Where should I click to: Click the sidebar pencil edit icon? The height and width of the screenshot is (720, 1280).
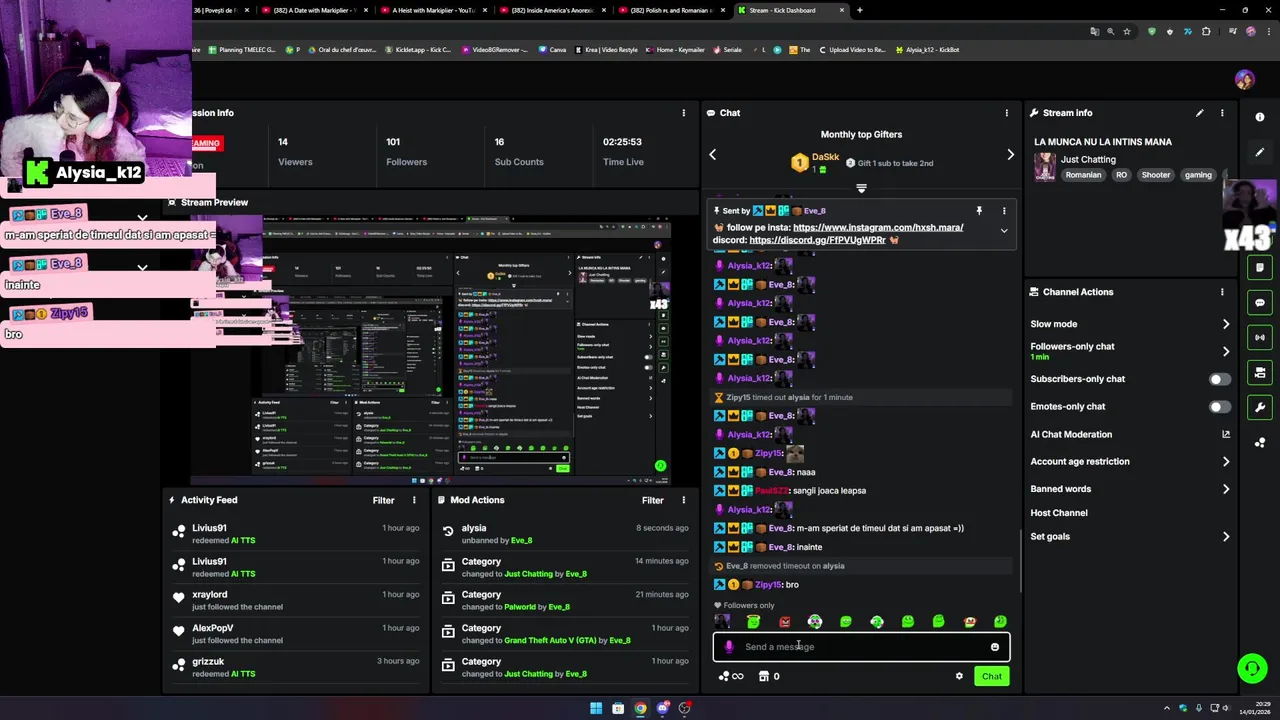(1260, 152)
